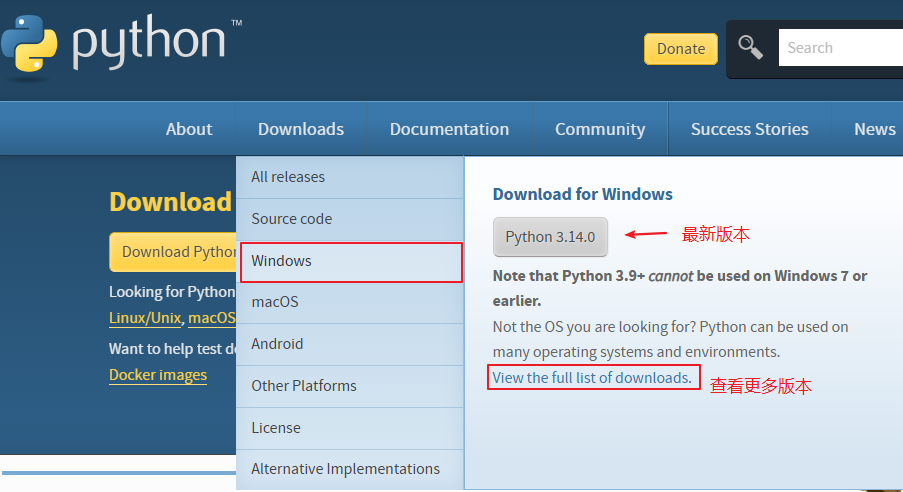Click the yellow Download Python button

click(x=173, y=252)
